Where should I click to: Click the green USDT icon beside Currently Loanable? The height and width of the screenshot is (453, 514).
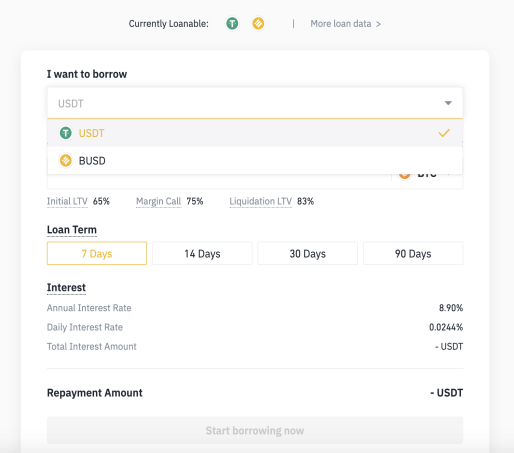coord(232,24)
